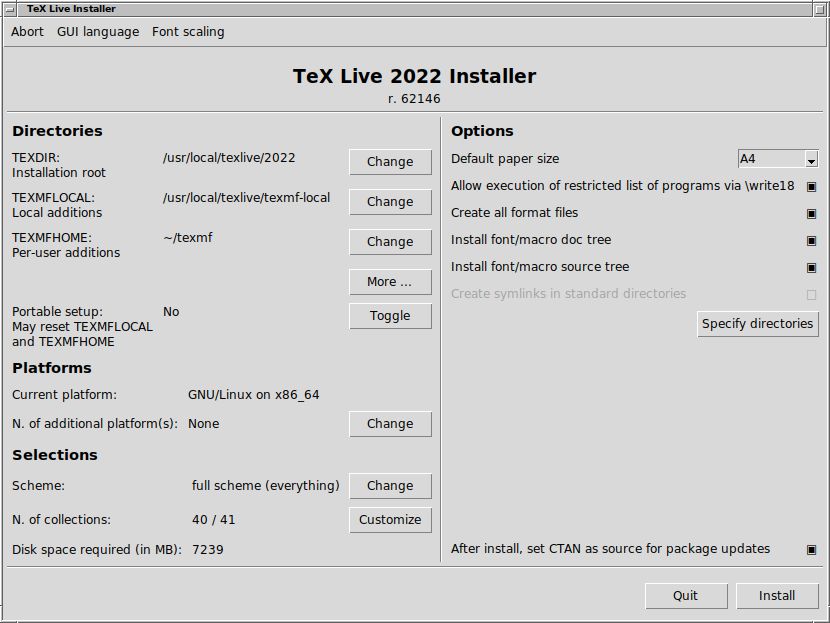
Task: Open the Abort menu
Action: point(27,32)
